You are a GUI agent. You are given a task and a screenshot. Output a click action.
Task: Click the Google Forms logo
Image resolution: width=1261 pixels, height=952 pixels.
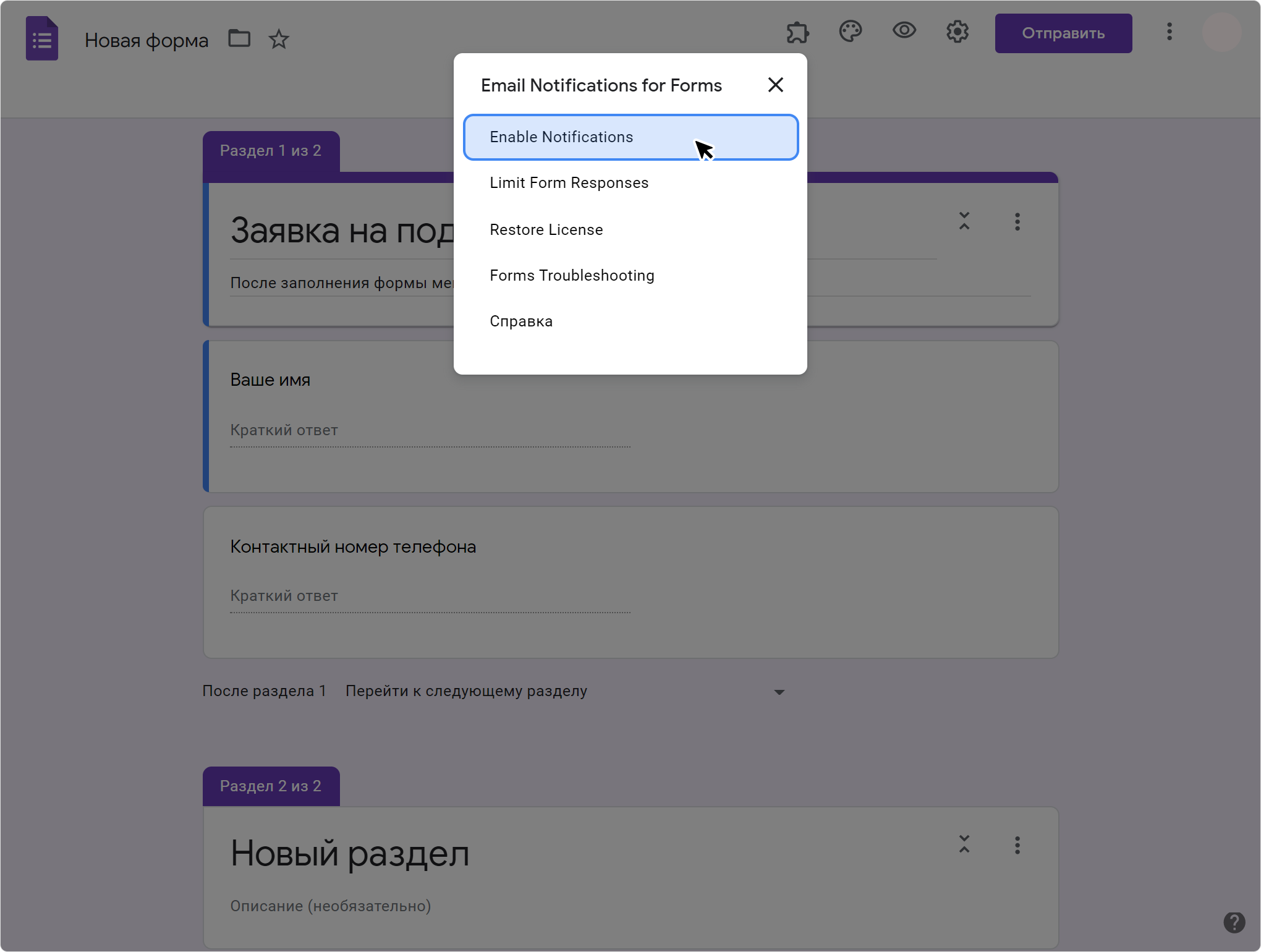41,38
